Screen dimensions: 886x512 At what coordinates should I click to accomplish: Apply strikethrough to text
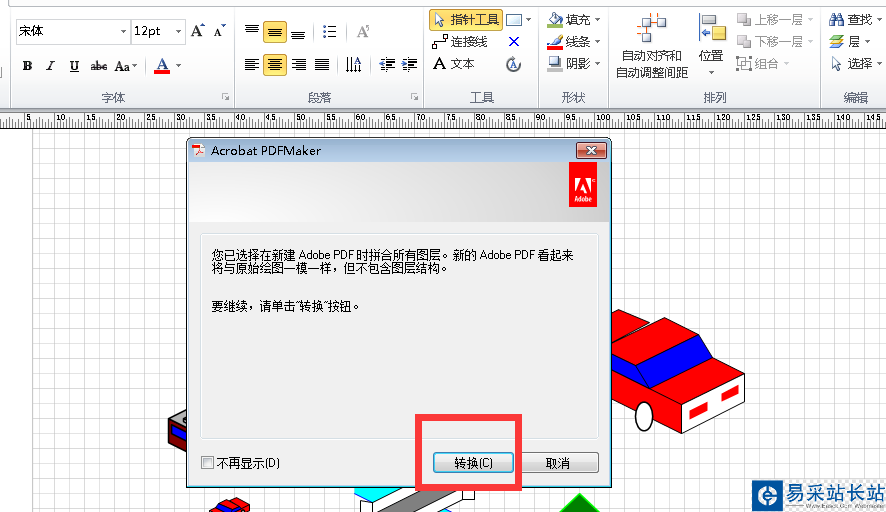(x=98, y=66)
